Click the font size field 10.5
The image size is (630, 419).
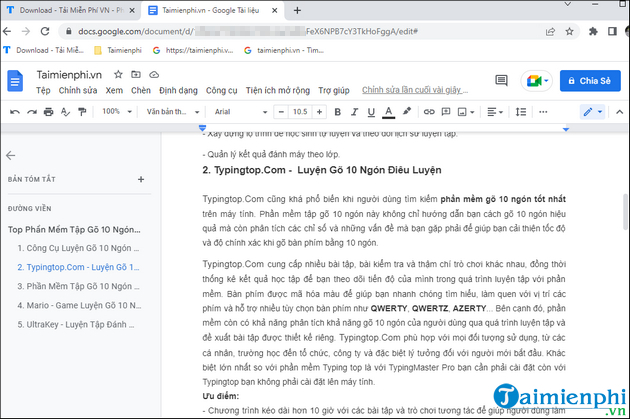pos(300,112)
